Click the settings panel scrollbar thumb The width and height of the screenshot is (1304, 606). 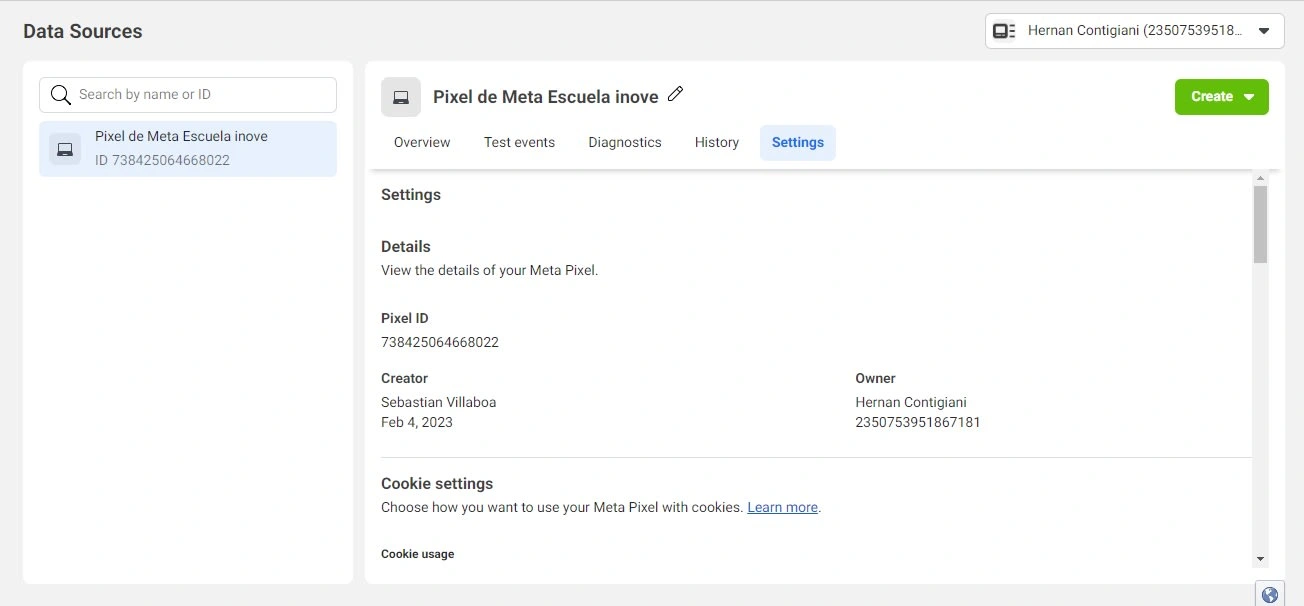(1260, 224)
